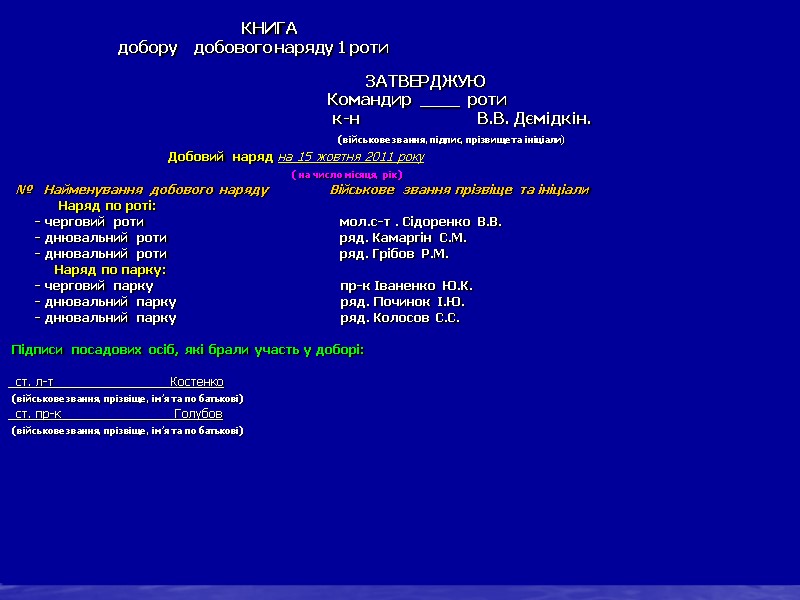
Task: Click the underlined date "на 15 жовтня 2011 року"
Action: coord(351,157)
